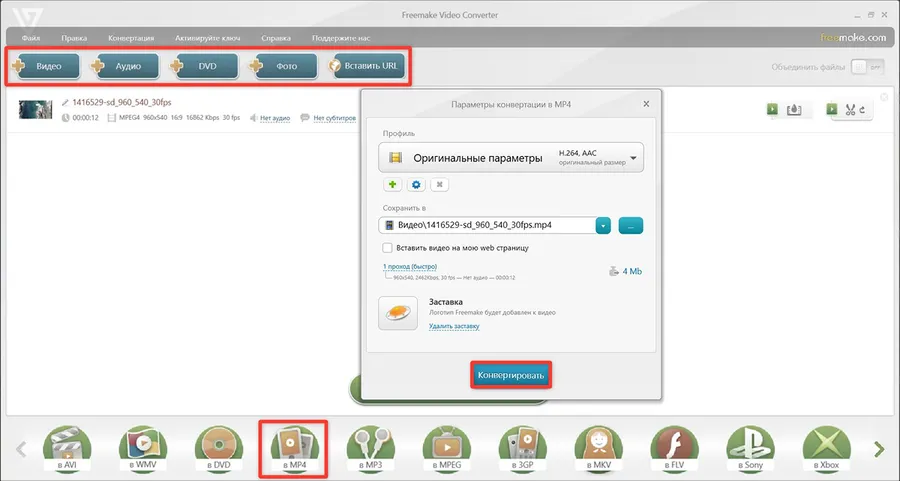Choose the в MP4 output format
This screenshot has height=481, width=900.
(294, 449)
